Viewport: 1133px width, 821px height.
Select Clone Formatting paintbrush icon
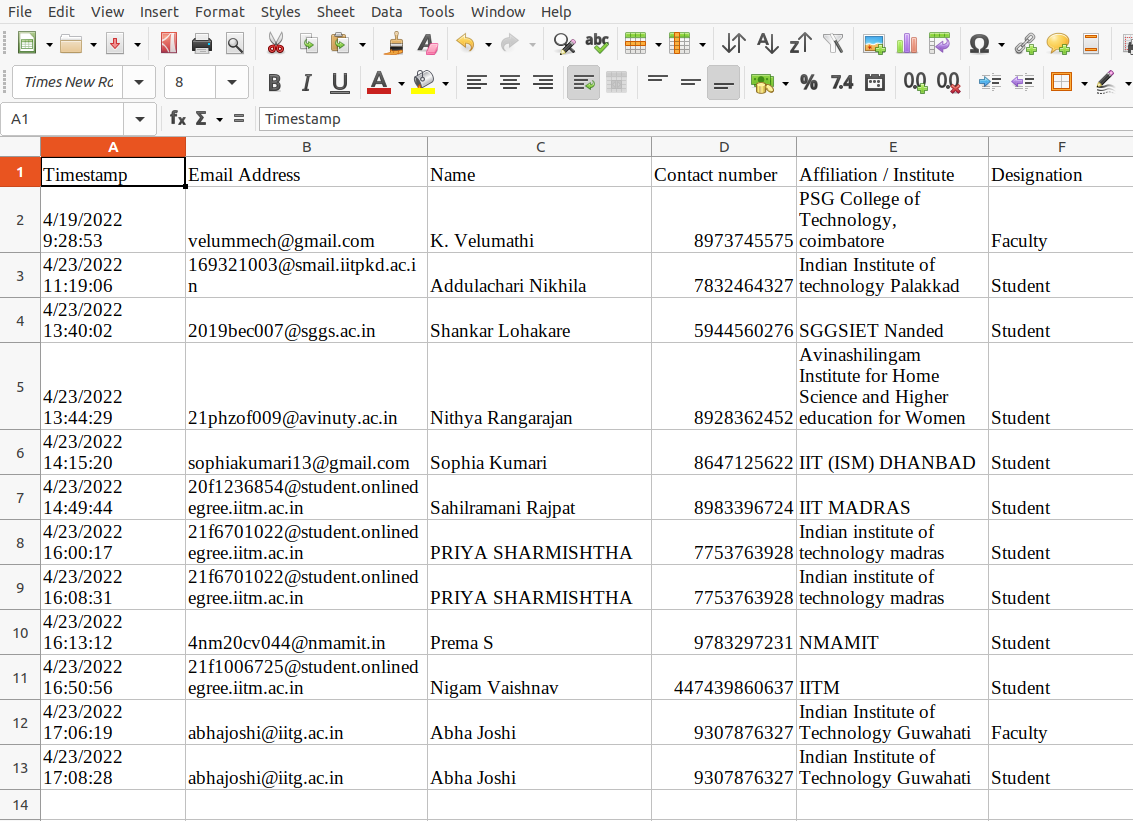tap(395, 43)
